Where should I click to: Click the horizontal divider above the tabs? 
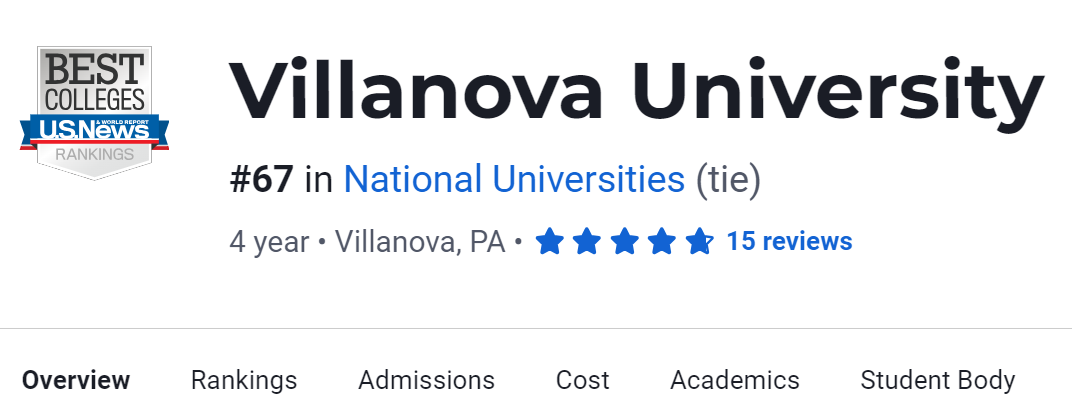536,328
